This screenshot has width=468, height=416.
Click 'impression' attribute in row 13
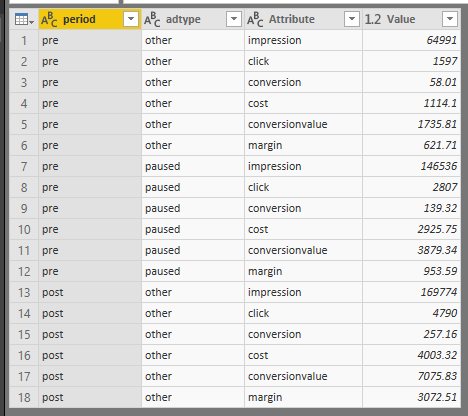[x=275, y=292]
